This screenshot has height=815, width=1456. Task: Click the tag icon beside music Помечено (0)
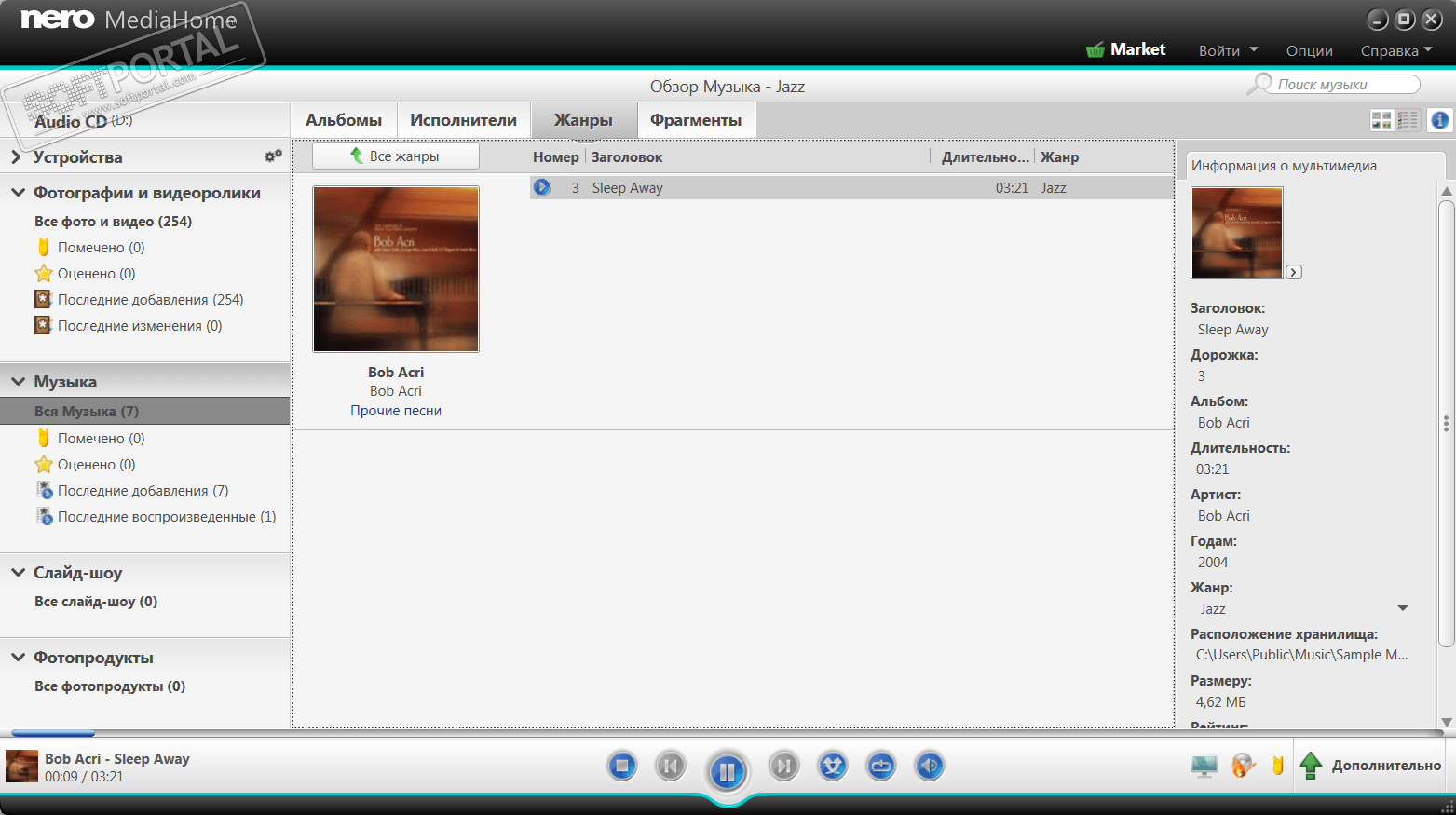coord(44,438)
